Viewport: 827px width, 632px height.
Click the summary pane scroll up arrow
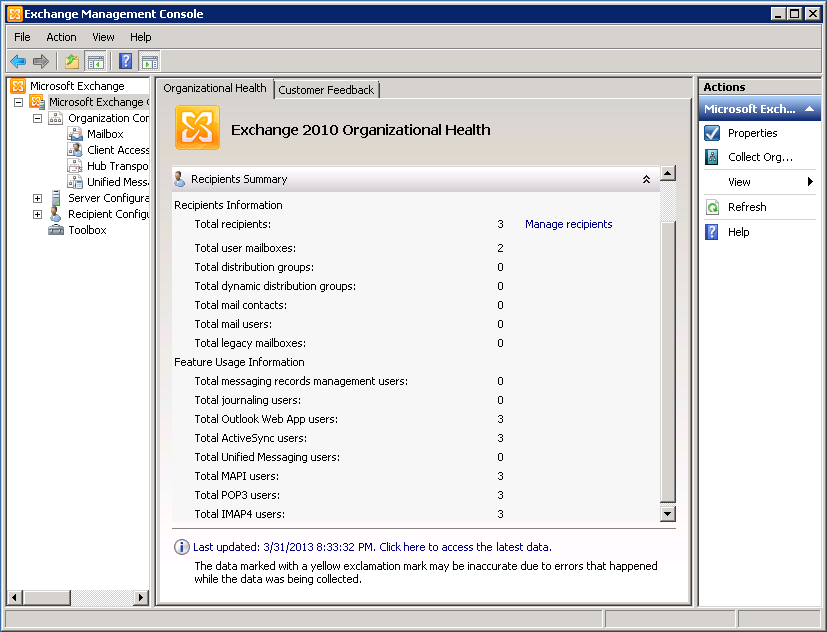coord(668,173)
